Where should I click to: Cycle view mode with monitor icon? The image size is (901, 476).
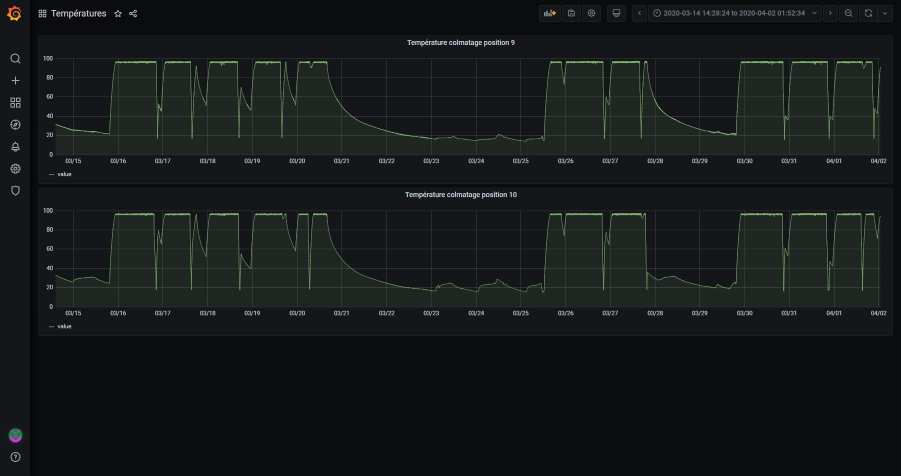pyautogui.click(x=617, y=13)
